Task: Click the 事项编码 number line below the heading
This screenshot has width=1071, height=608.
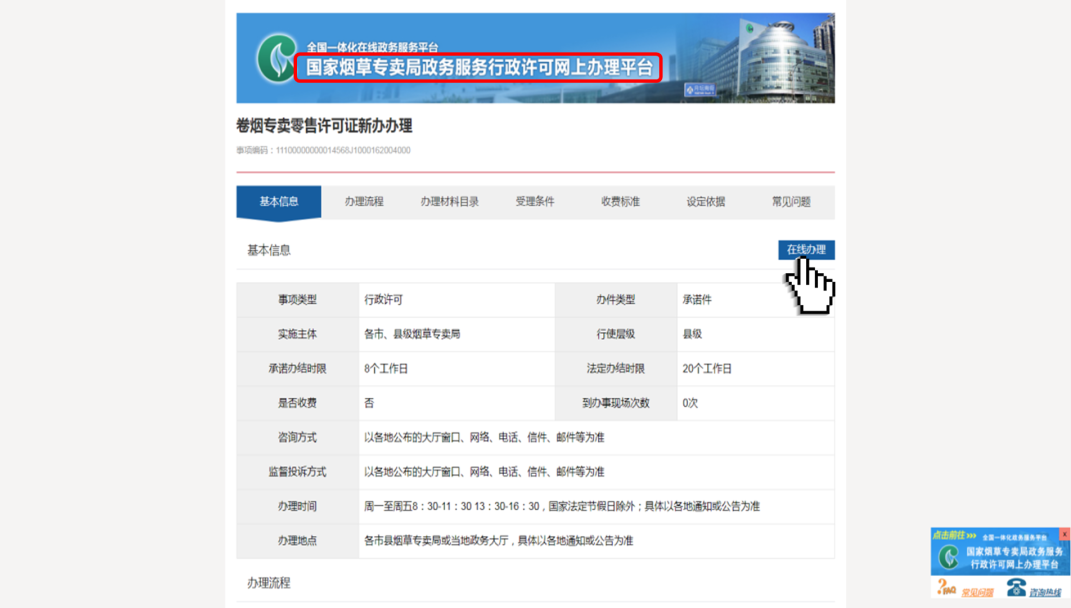Action: 324,150
